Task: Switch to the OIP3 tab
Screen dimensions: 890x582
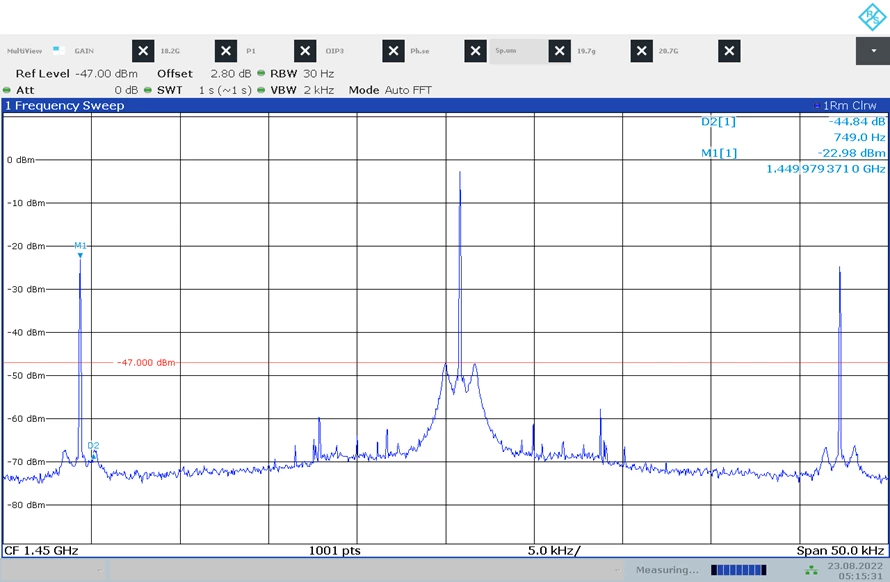Action: 334,51
